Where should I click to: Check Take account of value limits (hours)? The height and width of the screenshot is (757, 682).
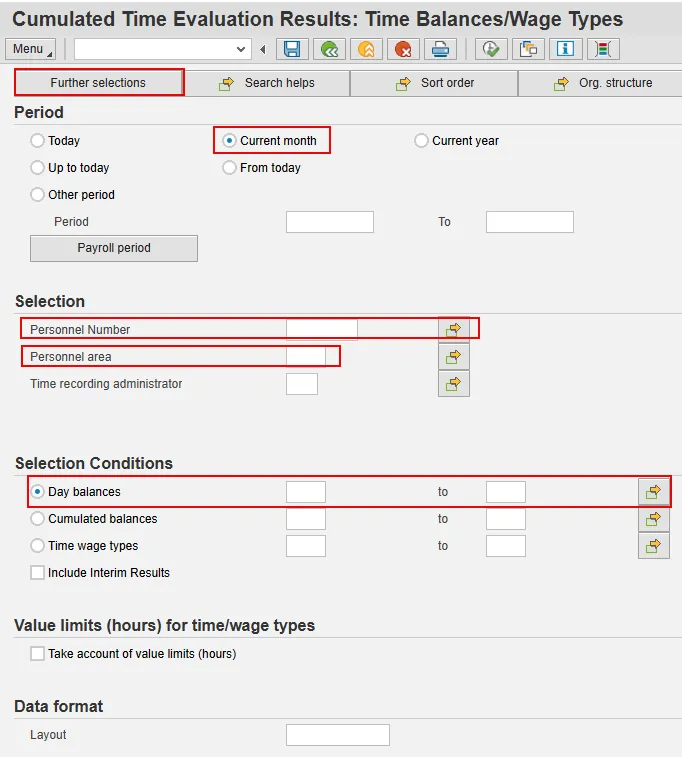pyautogui.click(x=37, y=654)
